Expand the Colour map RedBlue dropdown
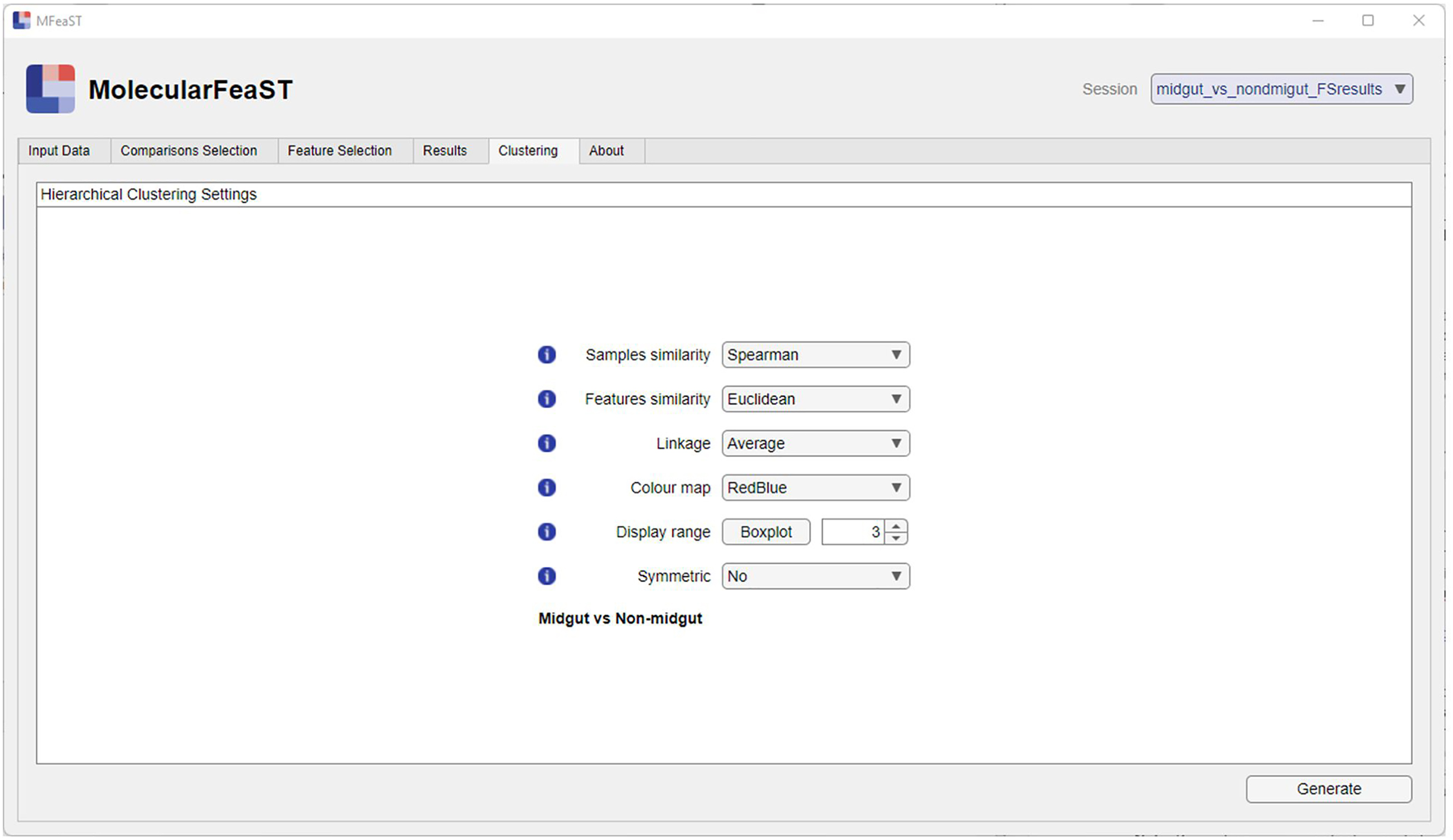 coord(815,488)
